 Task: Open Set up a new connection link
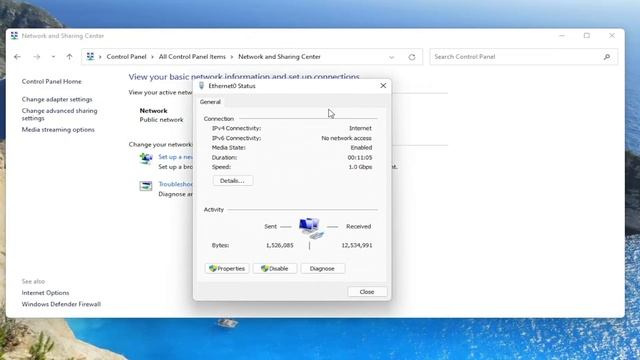(x=176, y=157)
